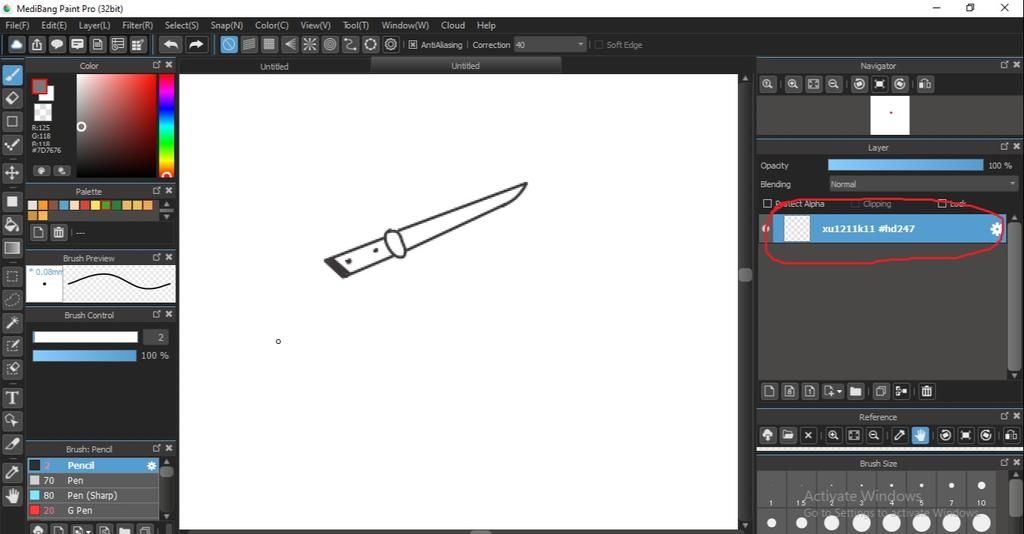Activate the rectangular Select tool
The height and width of the screenshot is (534, 1024).
point(12,276)
